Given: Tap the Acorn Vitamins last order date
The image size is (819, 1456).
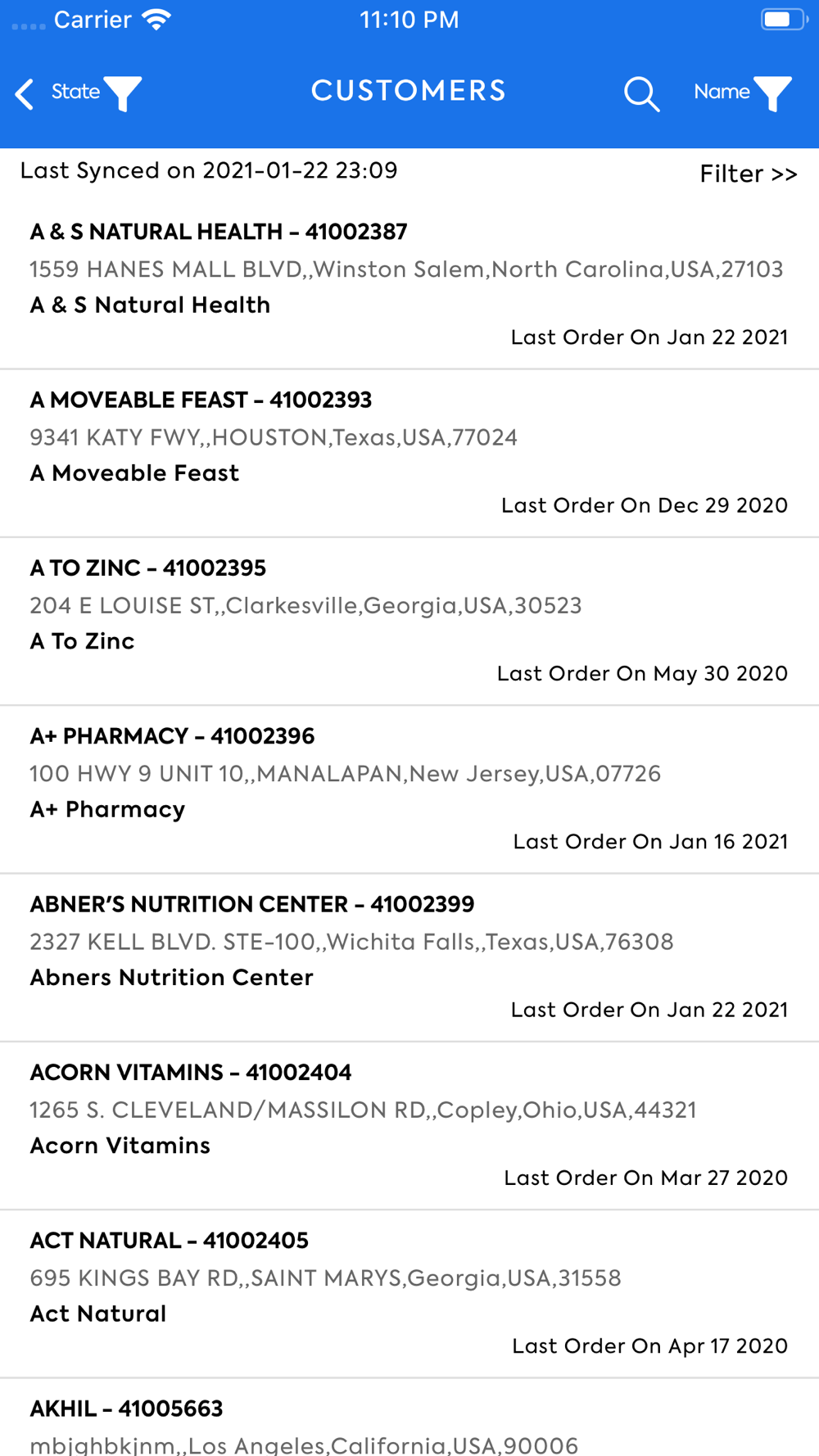Looking at the screenshot, I should click(x=645, y=1178).
